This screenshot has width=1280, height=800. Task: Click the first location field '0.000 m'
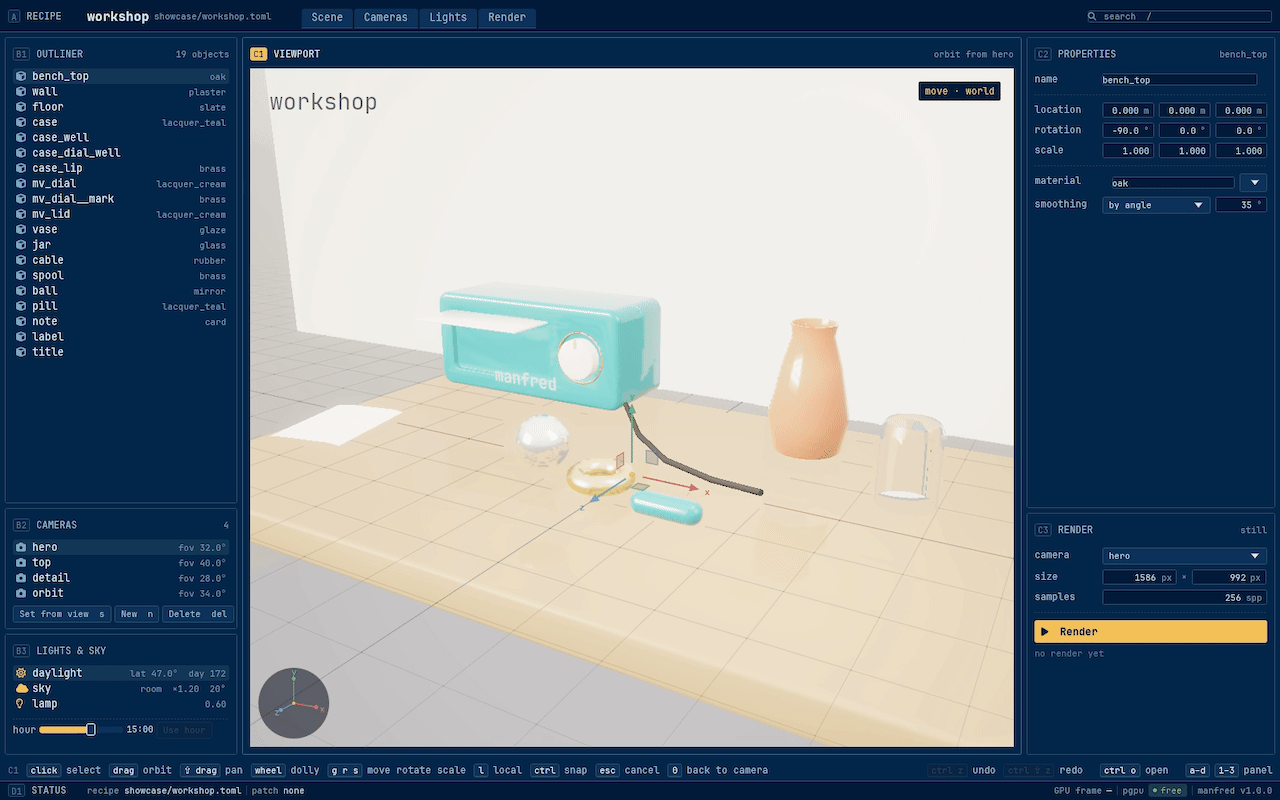point(1128,110)
